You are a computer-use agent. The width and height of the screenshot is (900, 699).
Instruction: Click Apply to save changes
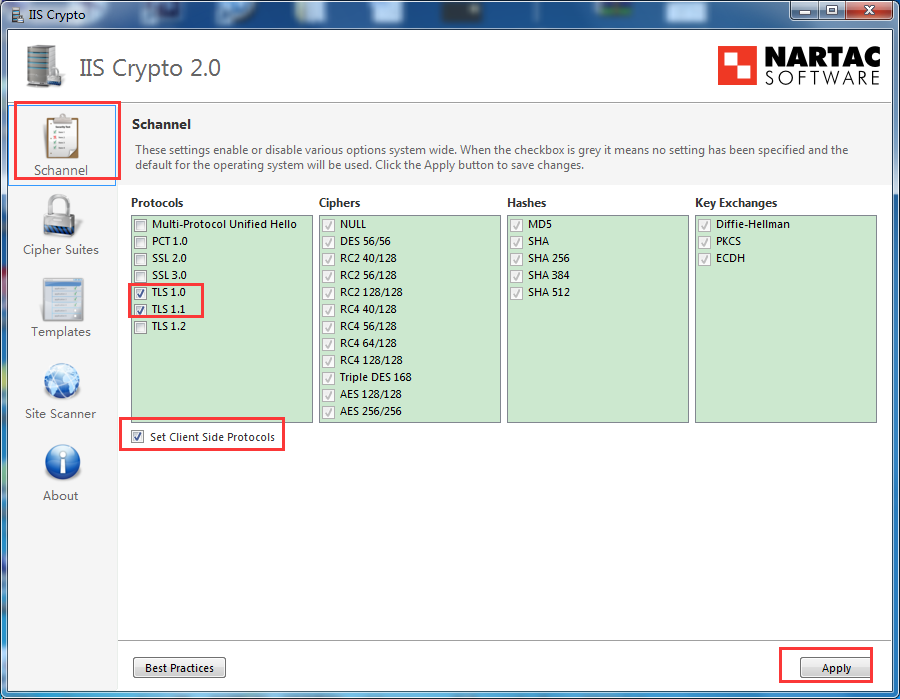pyautogui.click(x=836, y=667)
